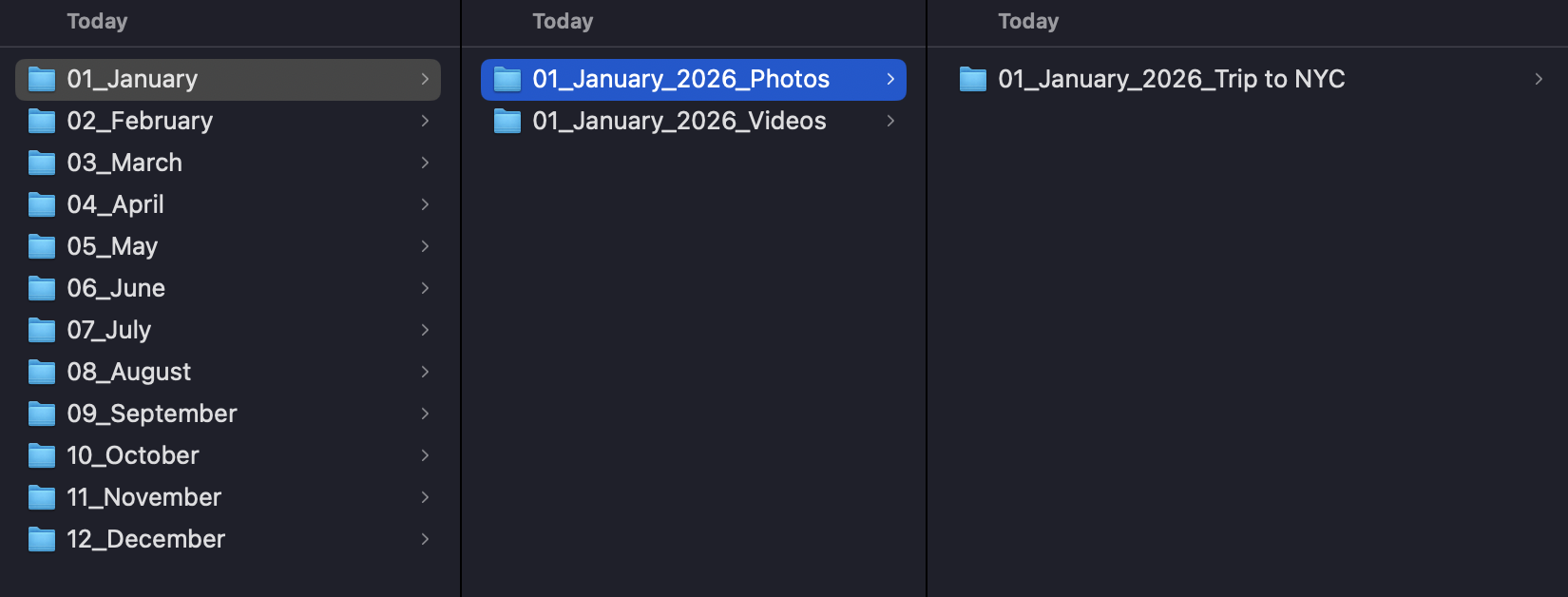Click the 12_December folder icon
1568x597 pixels.
pyautogui.click(x=42, y=539)
